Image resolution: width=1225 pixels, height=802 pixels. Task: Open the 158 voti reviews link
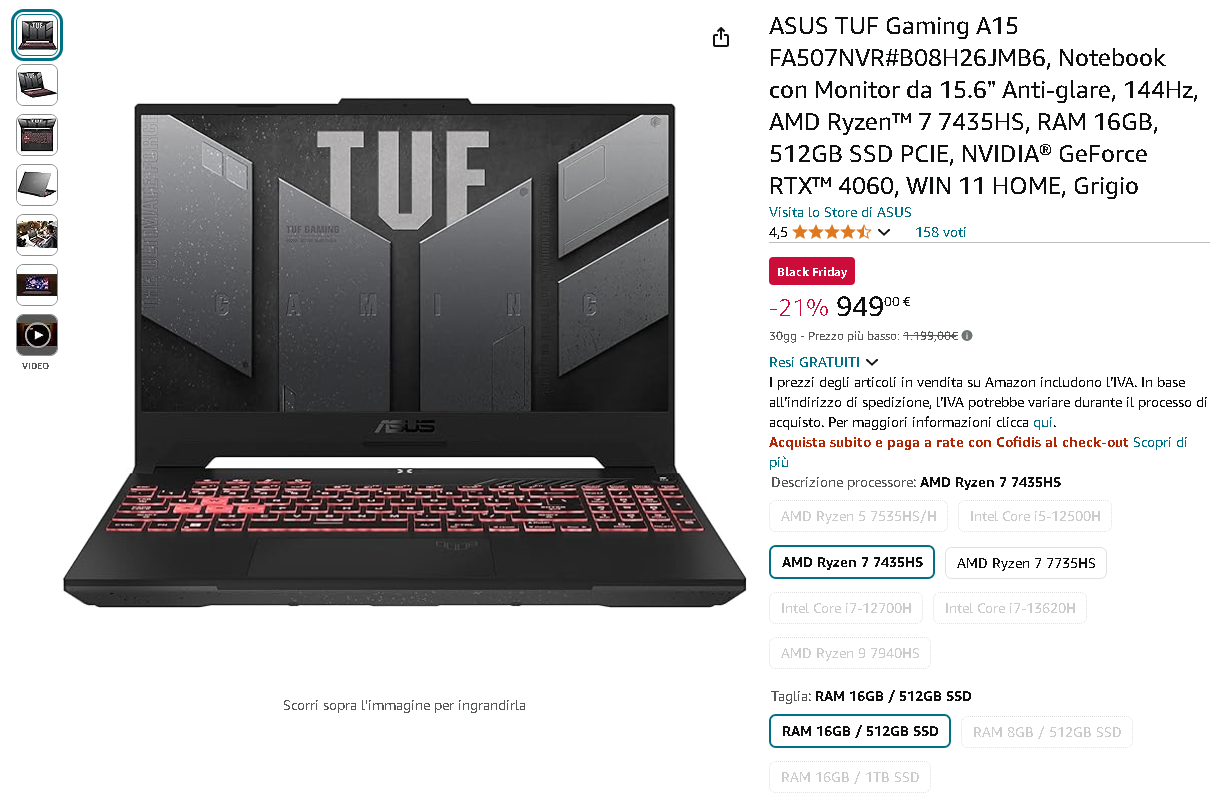point(941,232)
